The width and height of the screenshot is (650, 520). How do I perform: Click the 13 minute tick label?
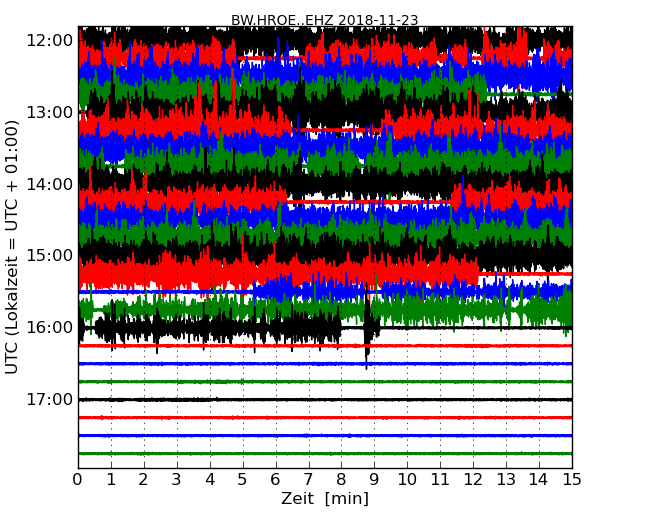click(x=506, y=480)
